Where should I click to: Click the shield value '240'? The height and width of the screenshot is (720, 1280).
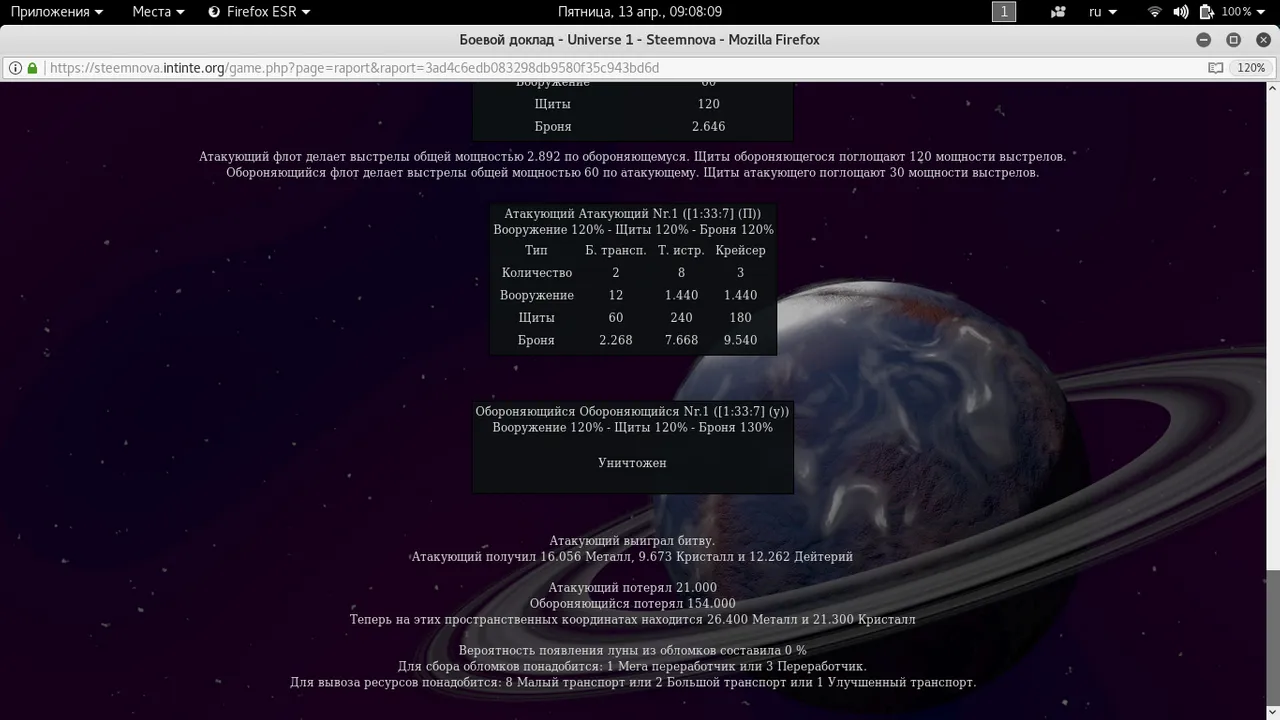click(681, 318)
